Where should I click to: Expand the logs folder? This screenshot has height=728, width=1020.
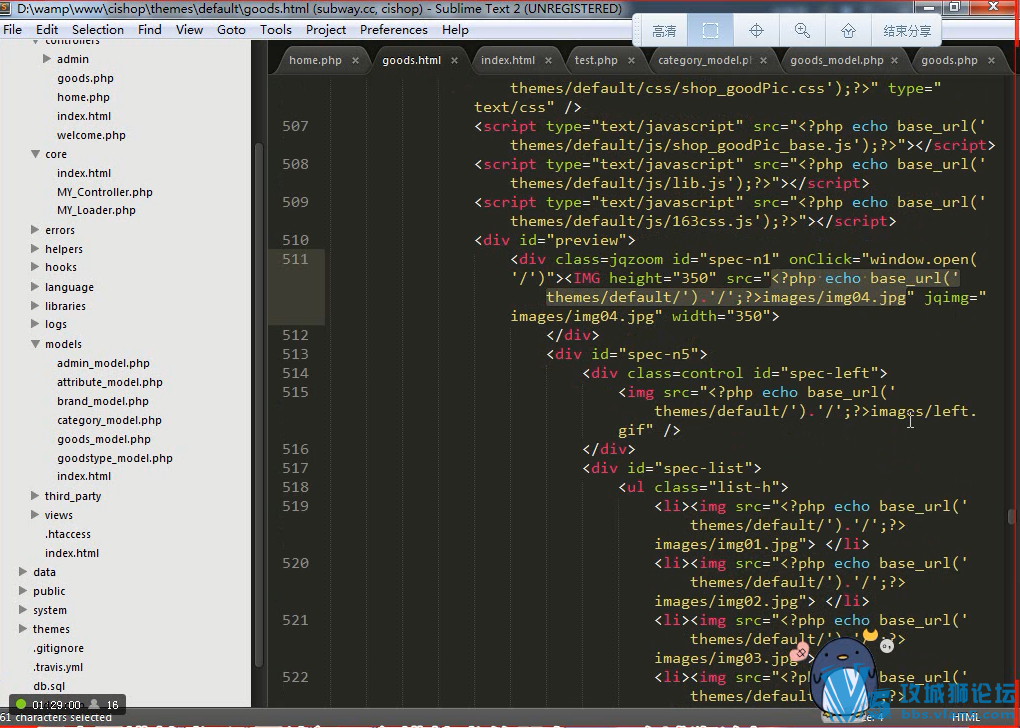(x=35, y=323)
